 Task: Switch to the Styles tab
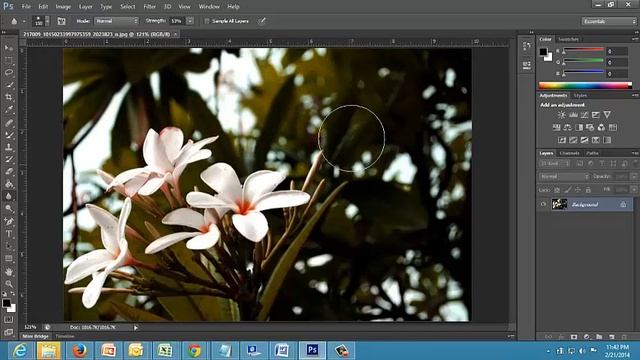580,95
